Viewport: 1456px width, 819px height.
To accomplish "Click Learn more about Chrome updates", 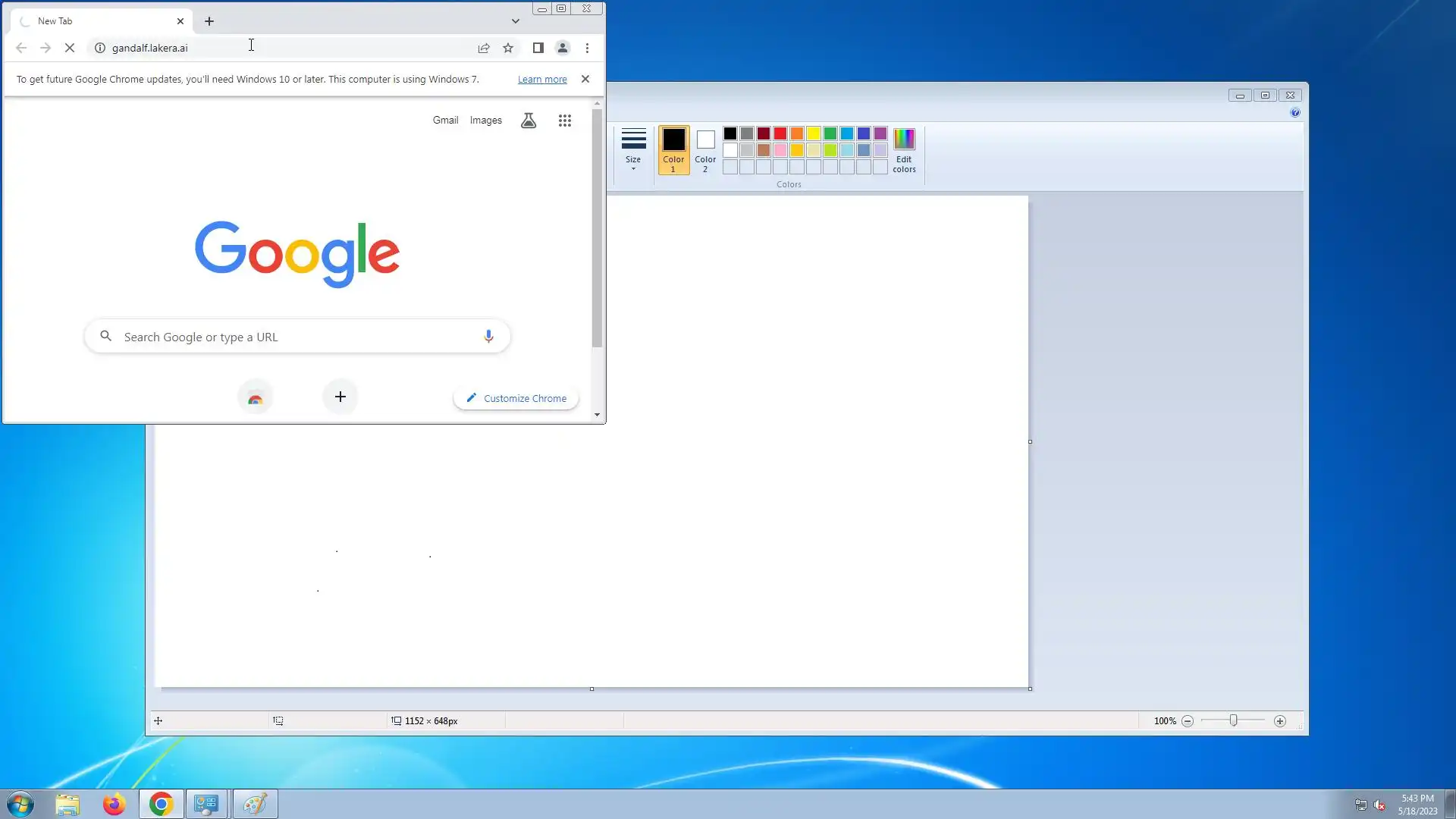I will pyautogui.click(x=542, y=79).
